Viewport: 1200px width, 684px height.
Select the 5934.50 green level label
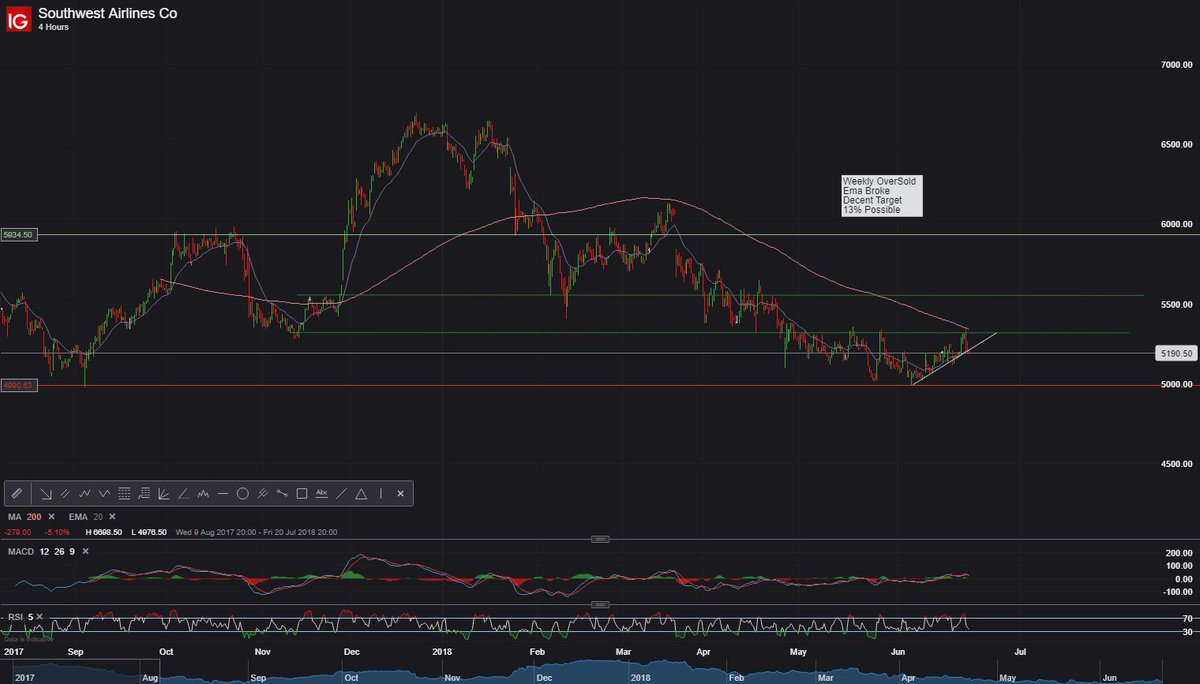(x=20, y=235)
